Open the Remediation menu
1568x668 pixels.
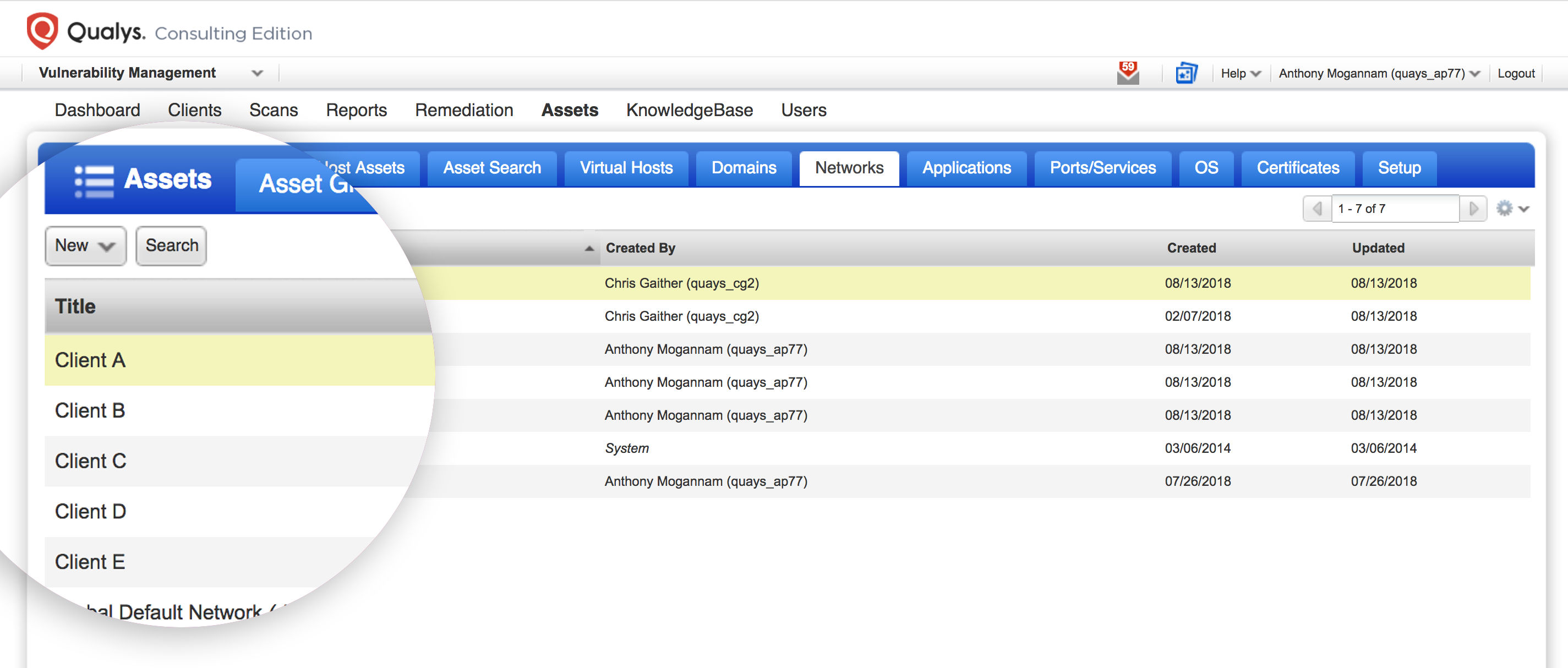[x=464, y=110]
